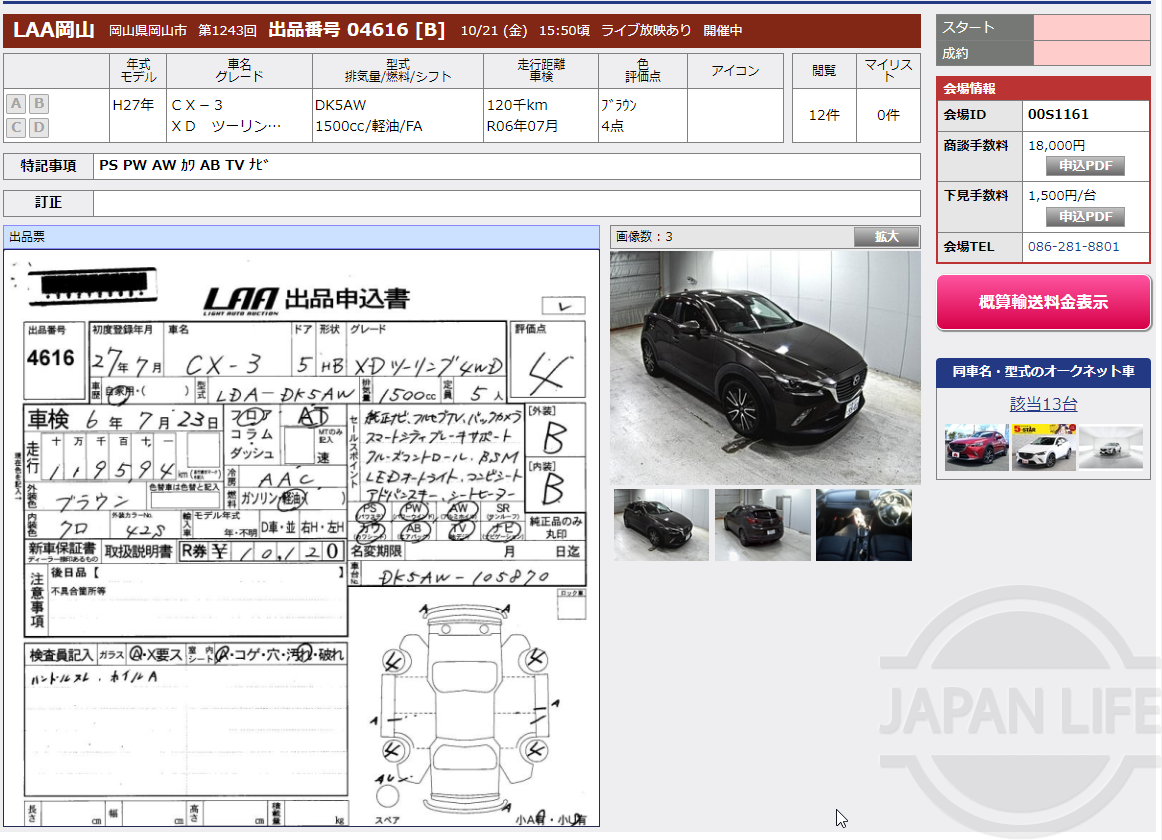Select grade variant button C
Viewport: 1162px width, 840px height.
click(x=15, y=127)
